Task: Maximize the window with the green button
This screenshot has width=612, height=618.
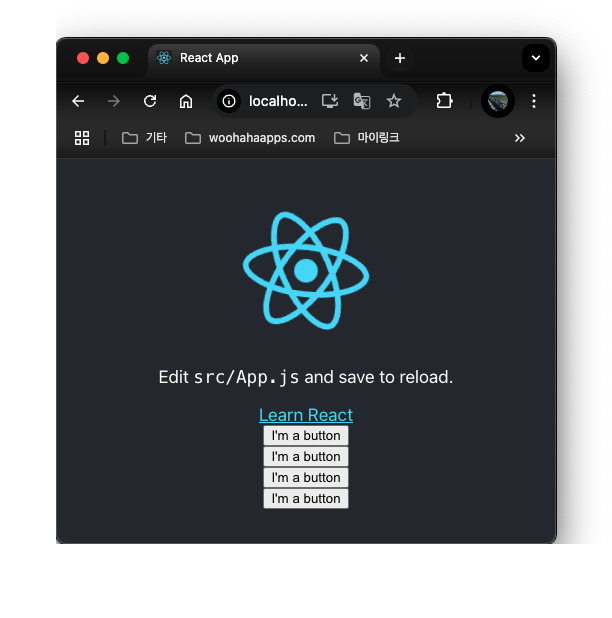Action: [123, 58]
